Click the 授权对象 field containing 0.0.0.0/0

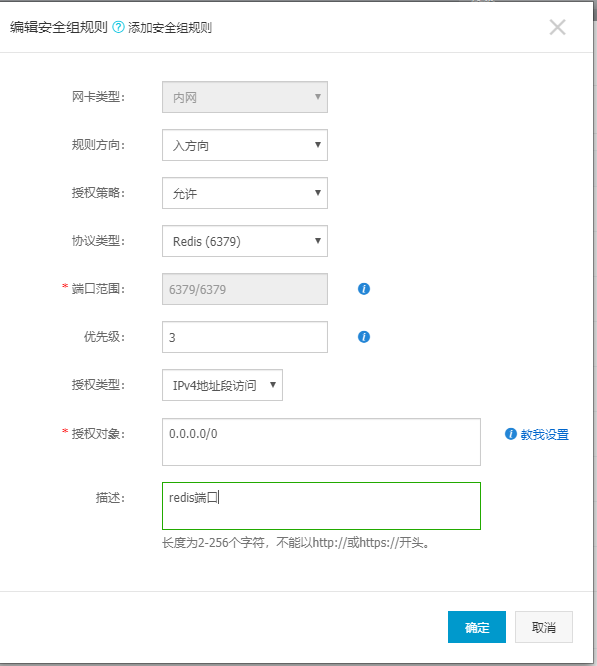321,442
